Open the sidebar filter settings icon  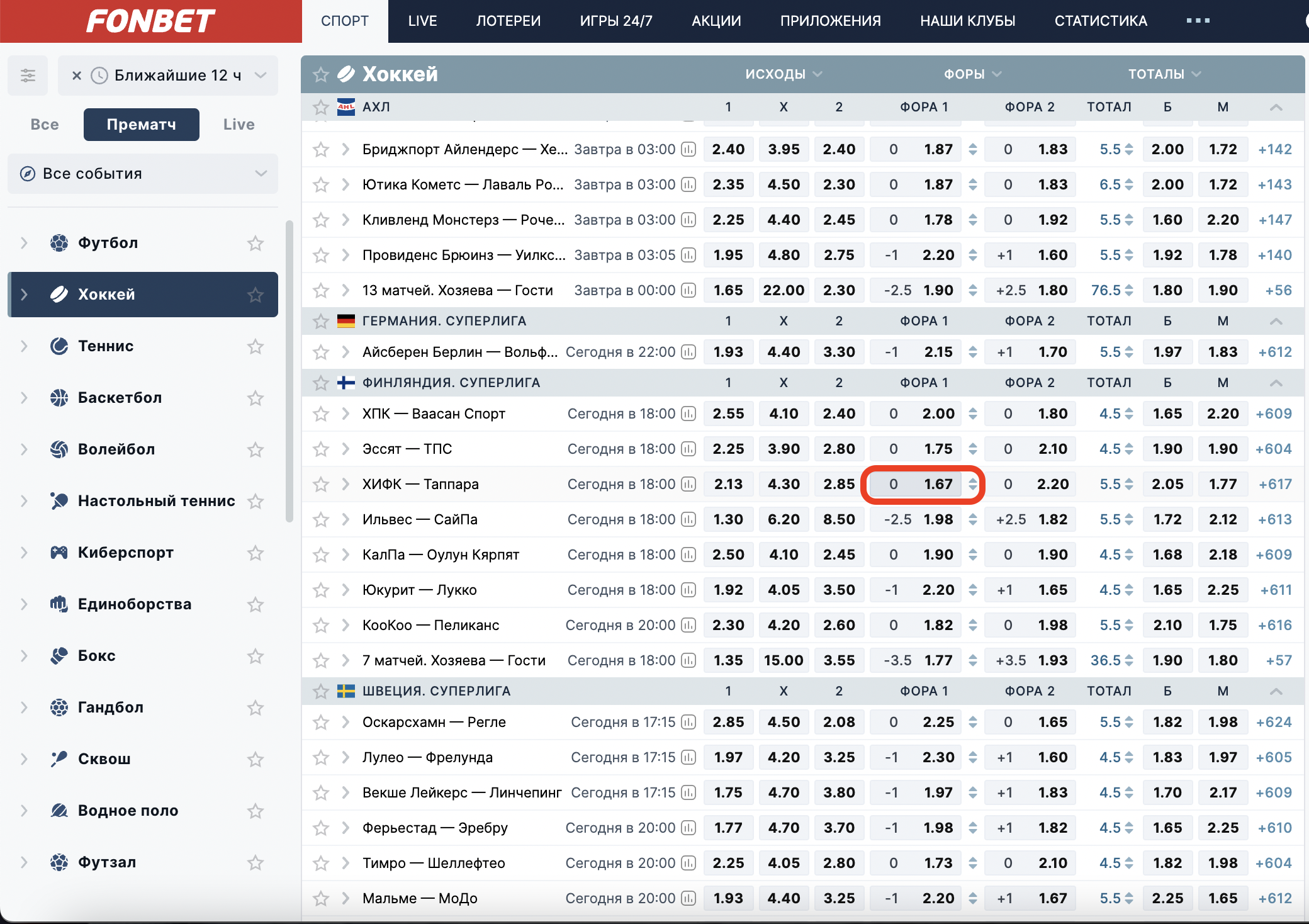click(28, 76)
